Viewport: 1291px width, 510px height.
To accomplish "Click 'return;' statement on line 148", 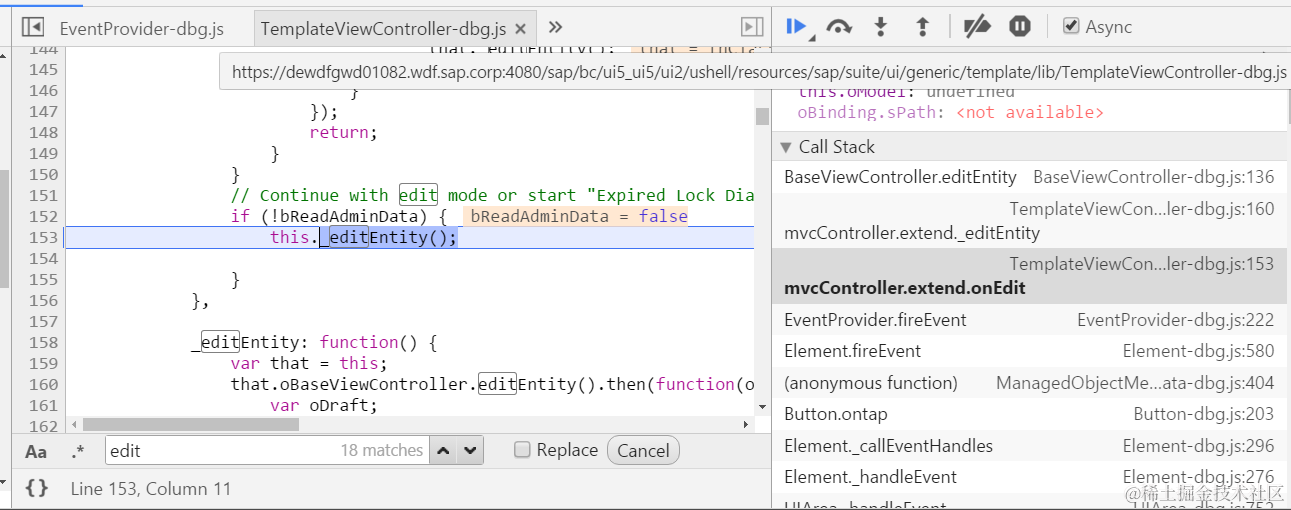I will (343, 132).
